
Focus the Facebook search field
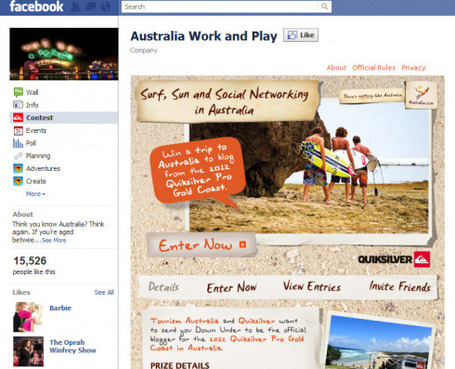coord(220,7)
